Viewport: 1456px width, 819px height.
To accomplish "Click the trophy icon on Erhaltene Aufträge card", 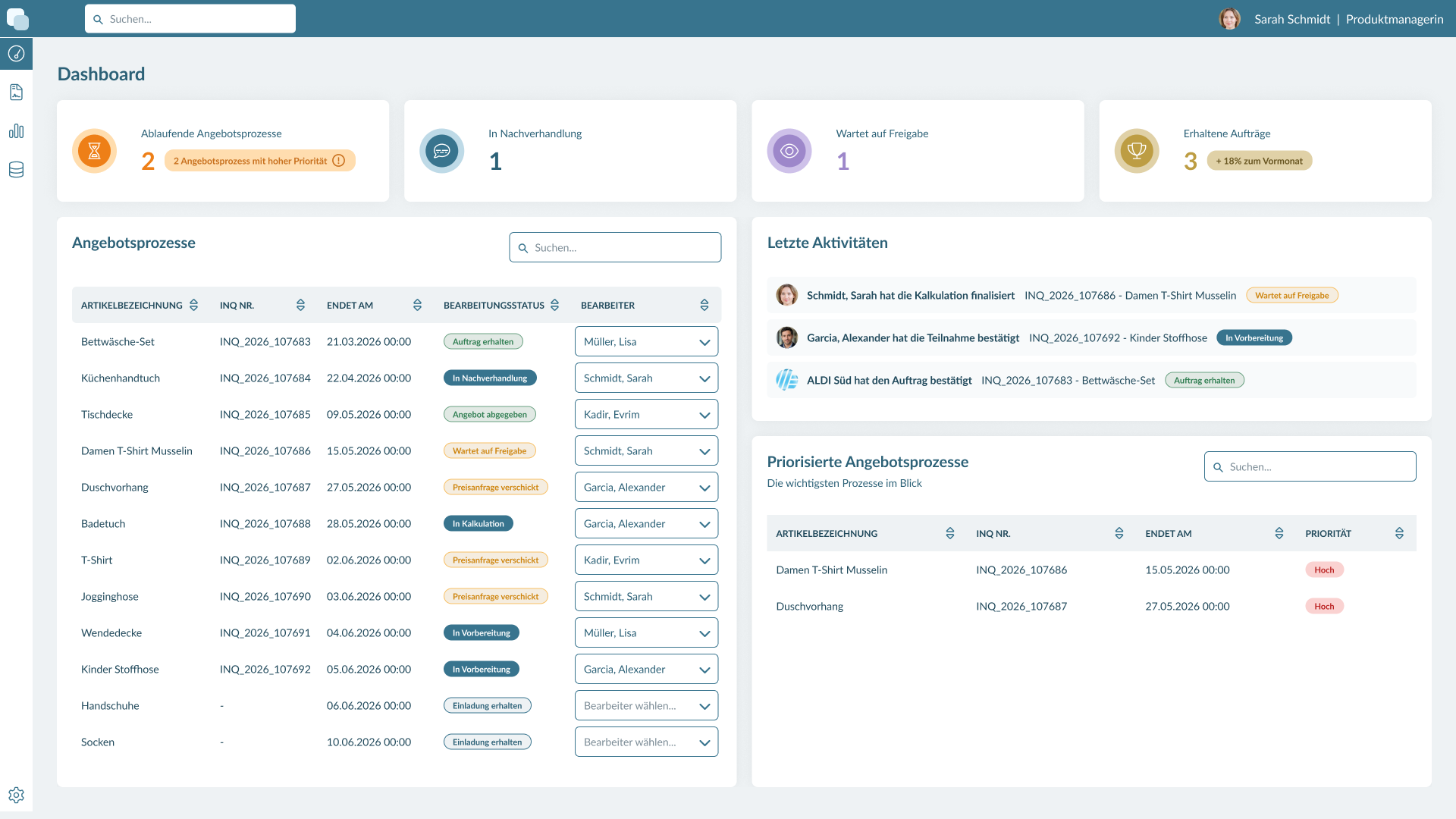I will pyautogui.click(x=1137, y=151).
